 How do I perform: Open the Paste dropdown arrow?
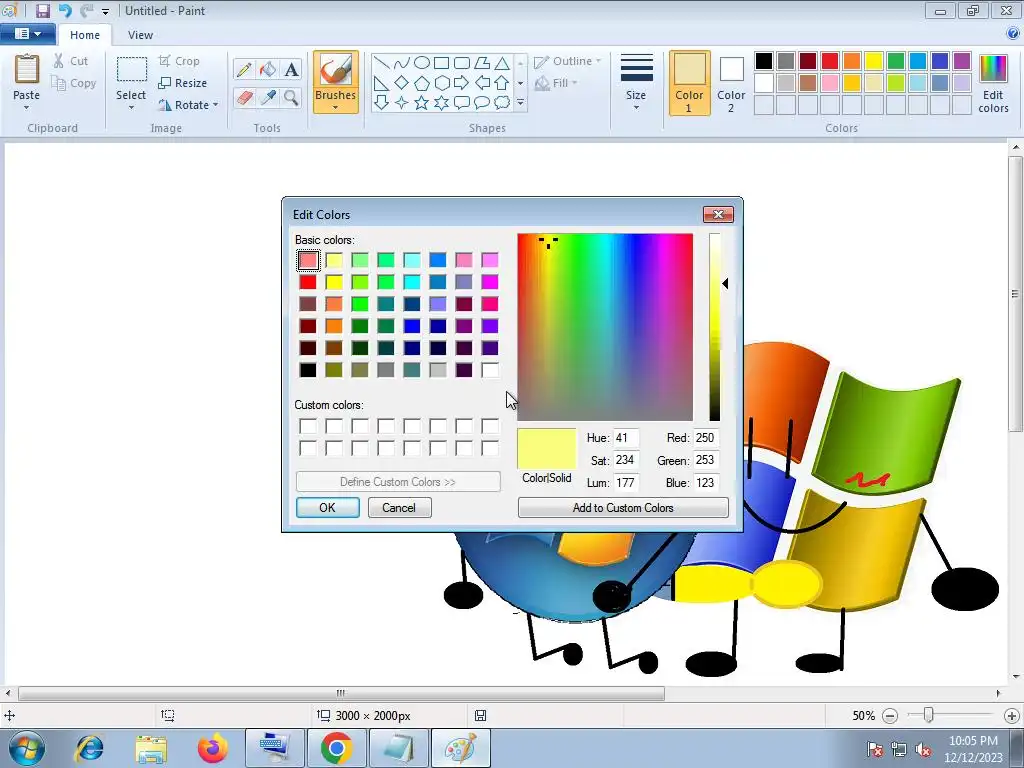click(27, 108)
